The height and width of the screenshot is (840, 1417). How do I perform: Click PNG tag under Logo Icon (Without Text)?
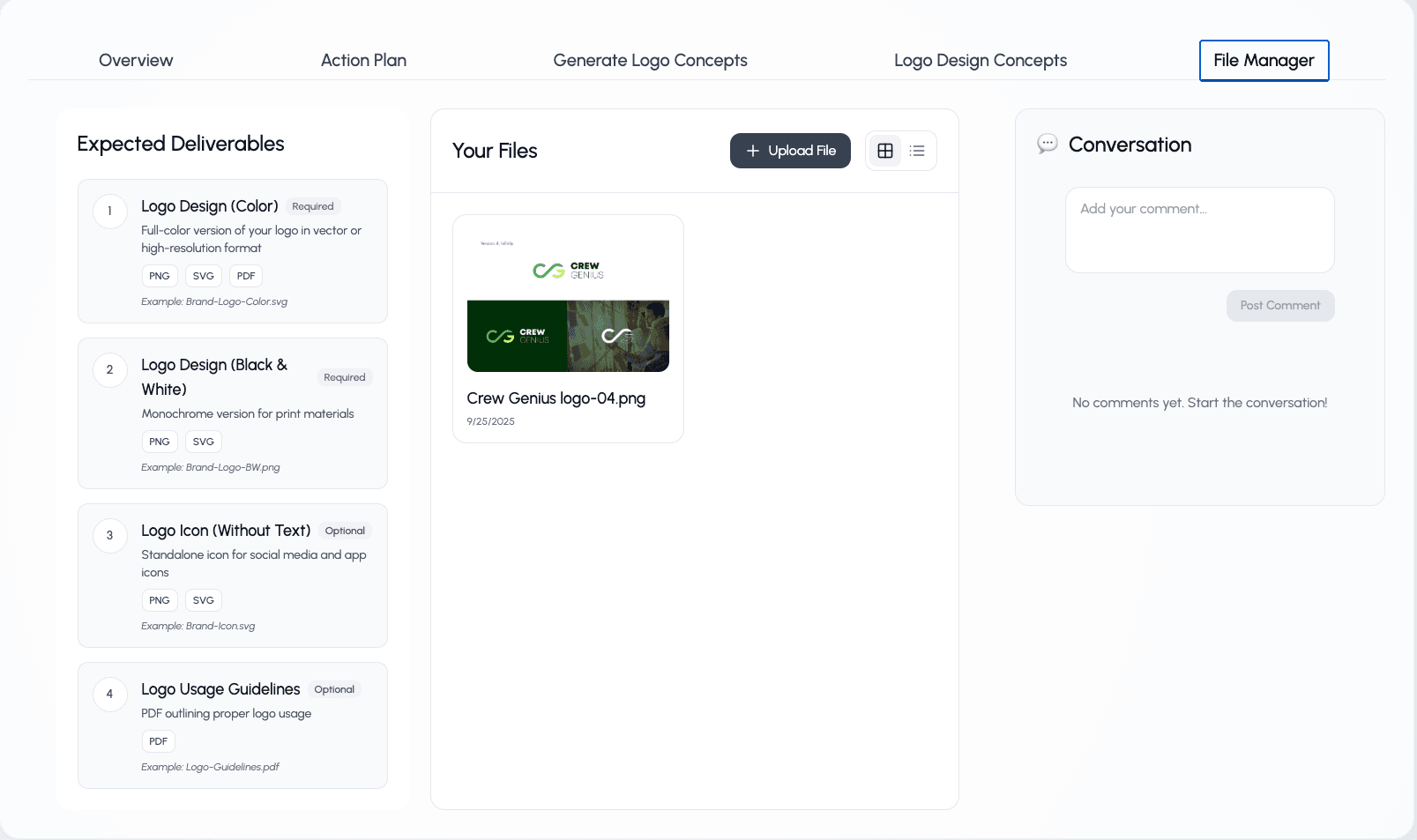160,600
